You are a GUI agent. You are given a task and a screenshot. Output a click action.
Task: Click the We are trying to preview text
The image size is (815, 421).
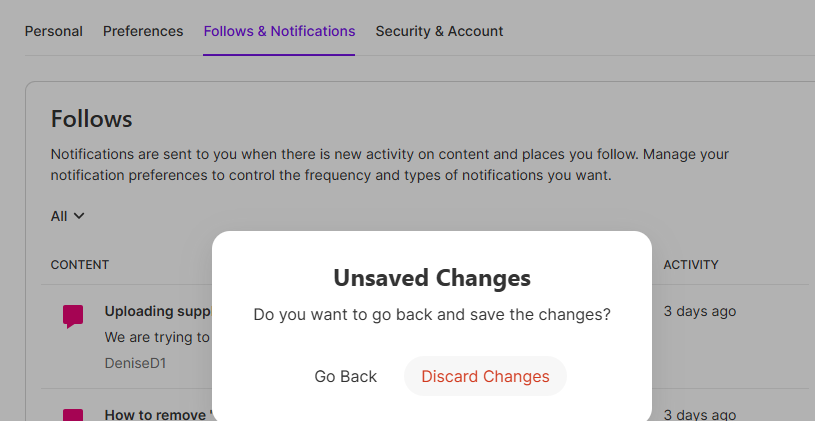pos(157,337)
